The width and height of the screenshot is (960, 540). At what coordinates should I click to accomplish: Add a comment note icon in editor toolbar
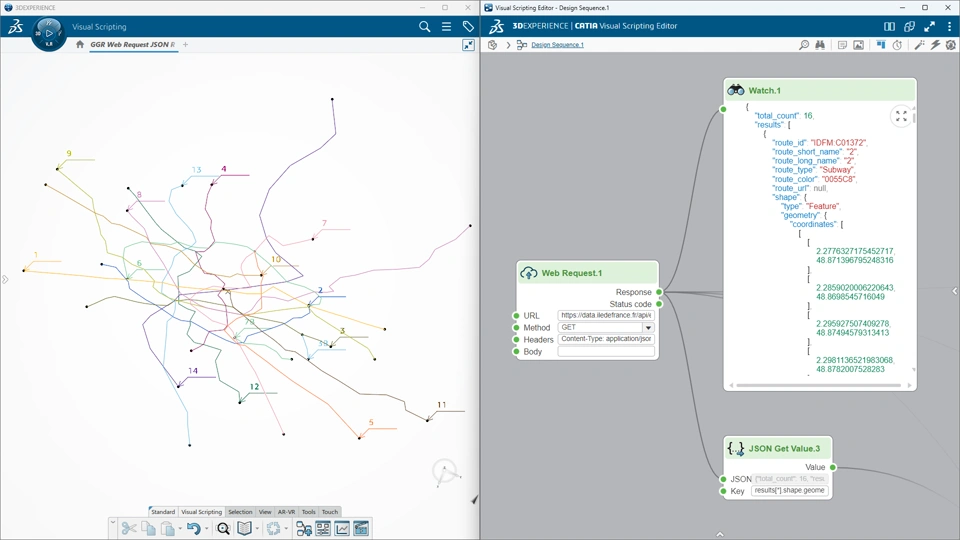(842, 45)
